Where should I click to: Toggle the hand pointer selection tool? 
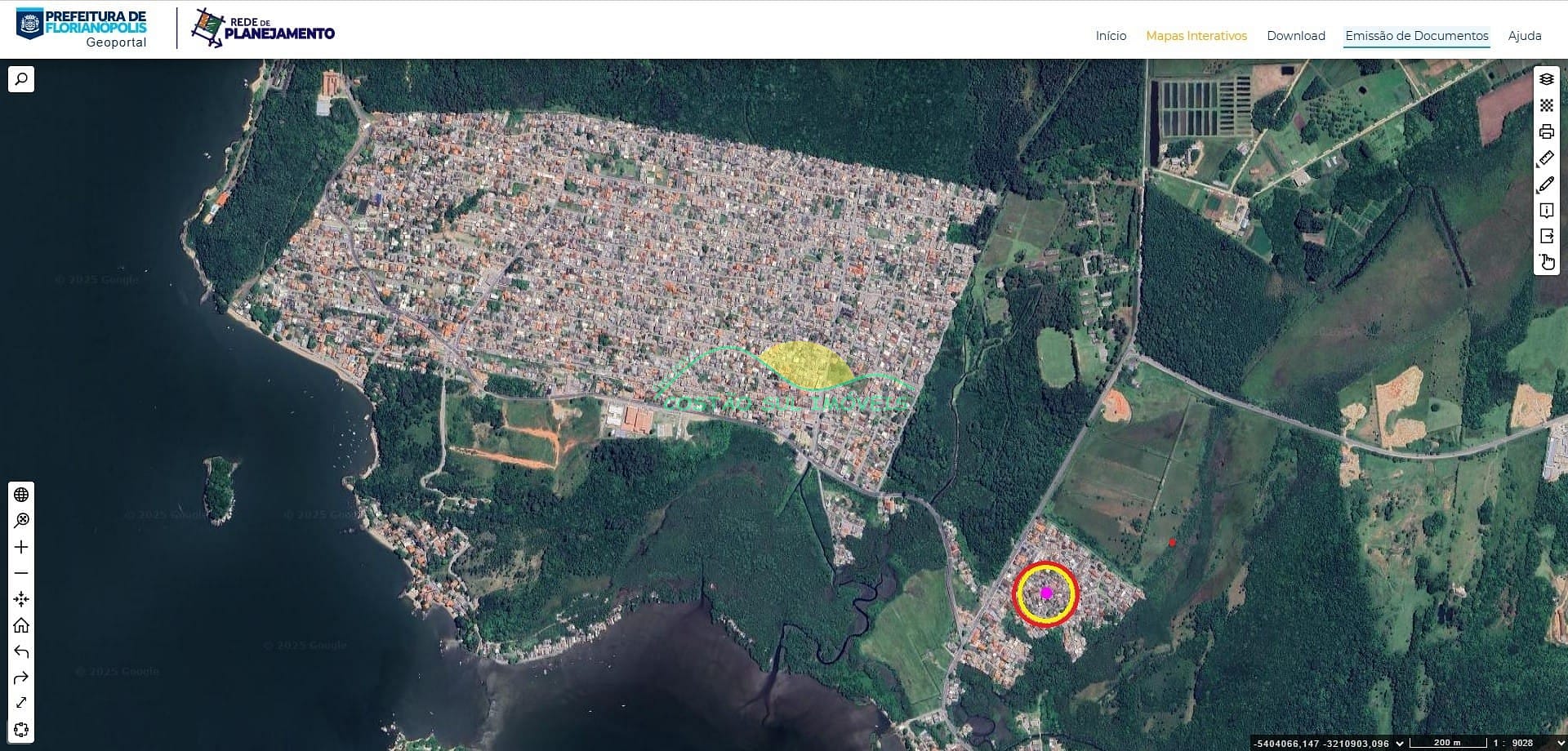tap(1546, 262)
